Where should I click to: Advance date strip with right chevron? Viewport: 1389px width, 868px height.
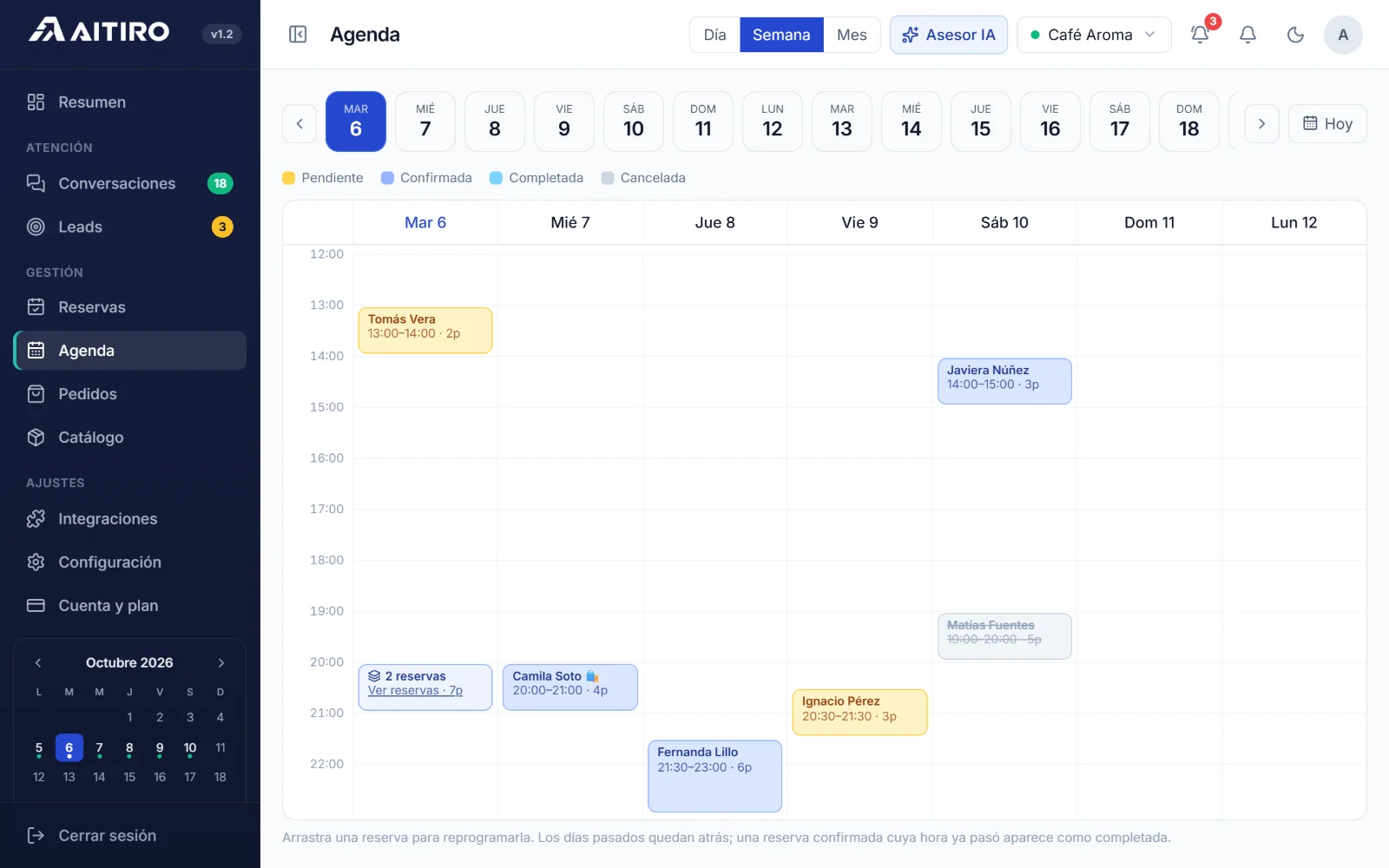(x=1261, y=124)
